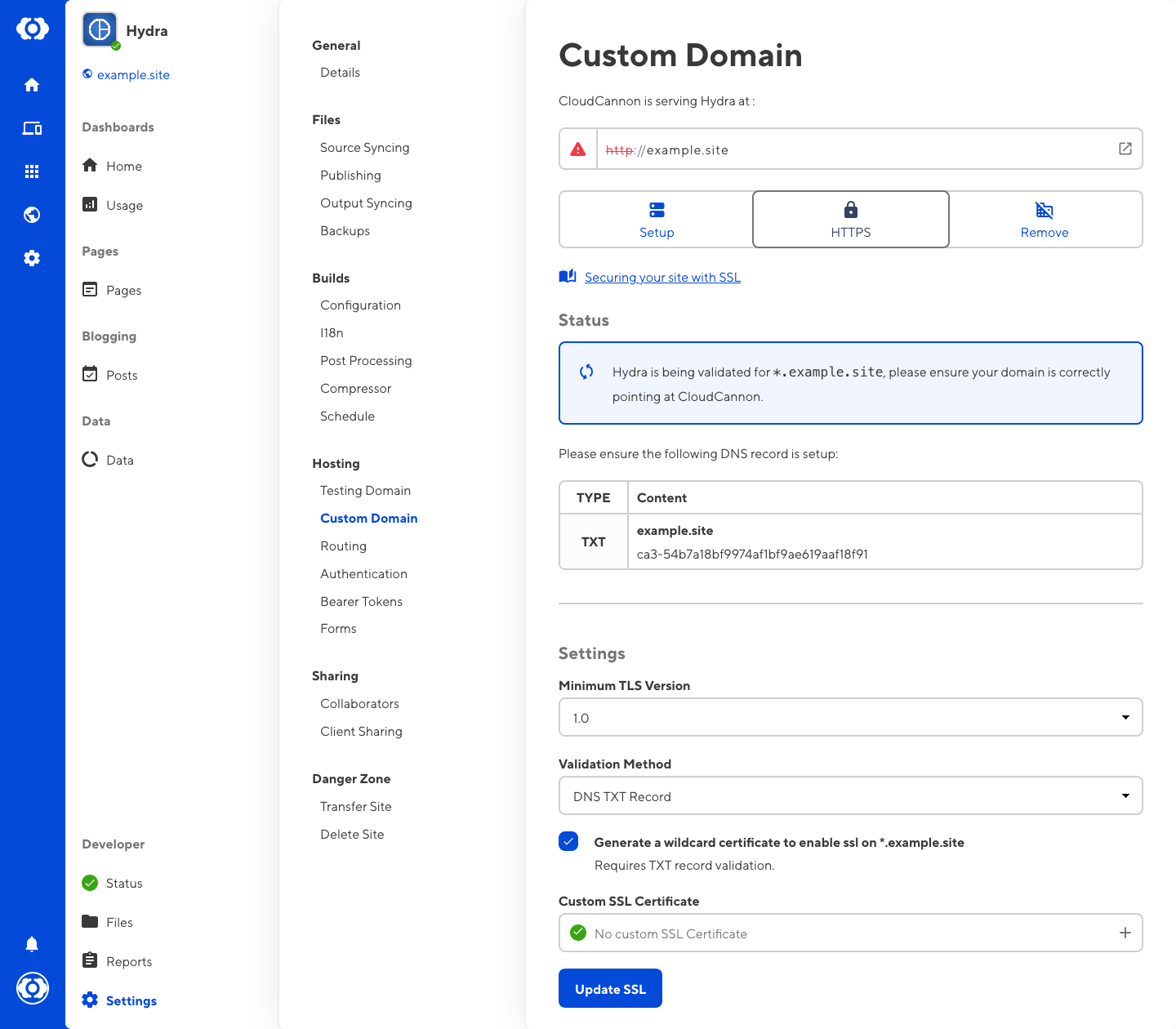Open I18n build settings
Image resolution: width=1176 pixels, height=1029 pixels.
coord(332,333)
